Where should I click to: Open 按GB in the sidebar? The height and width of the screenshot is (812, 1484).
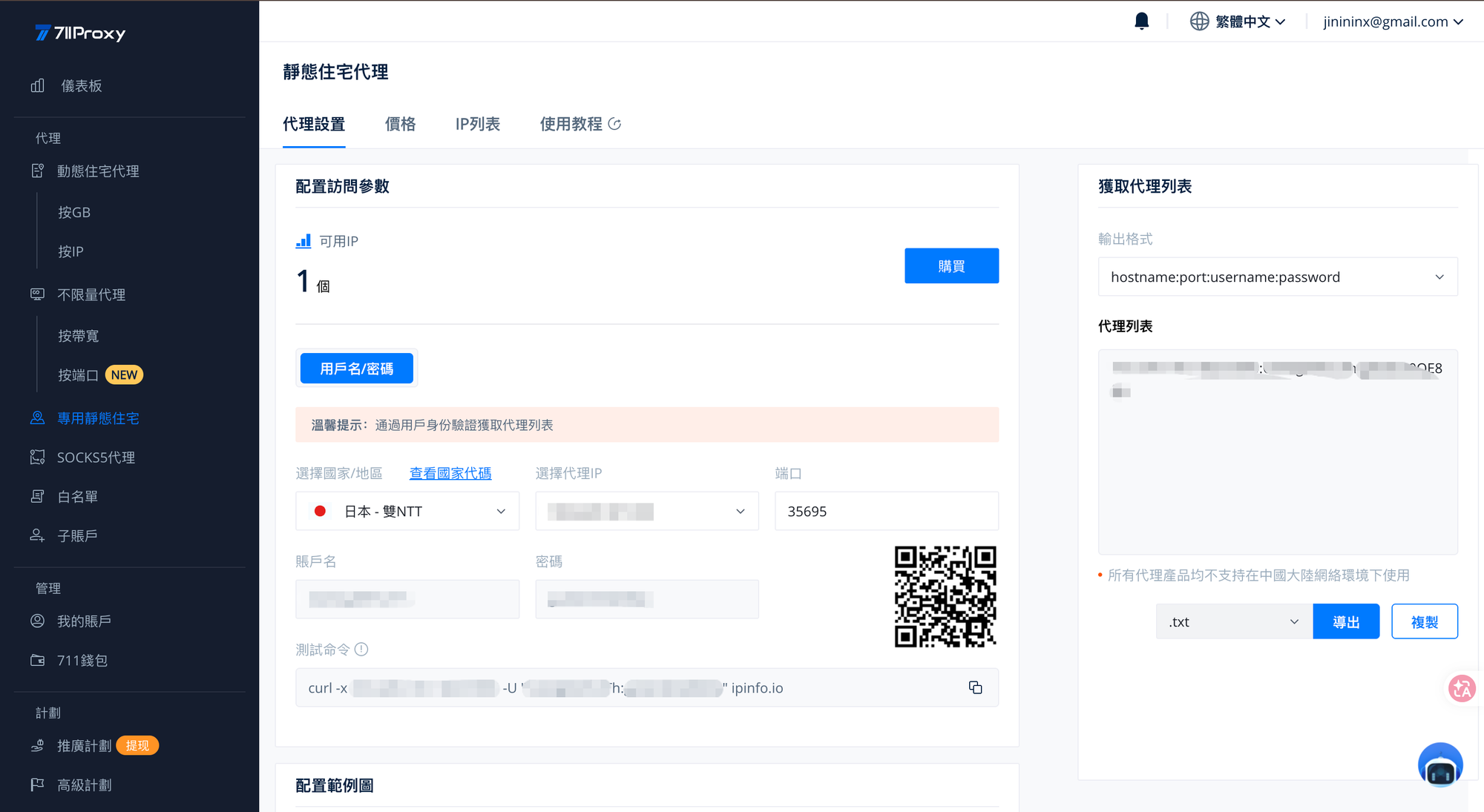point(74,212)
